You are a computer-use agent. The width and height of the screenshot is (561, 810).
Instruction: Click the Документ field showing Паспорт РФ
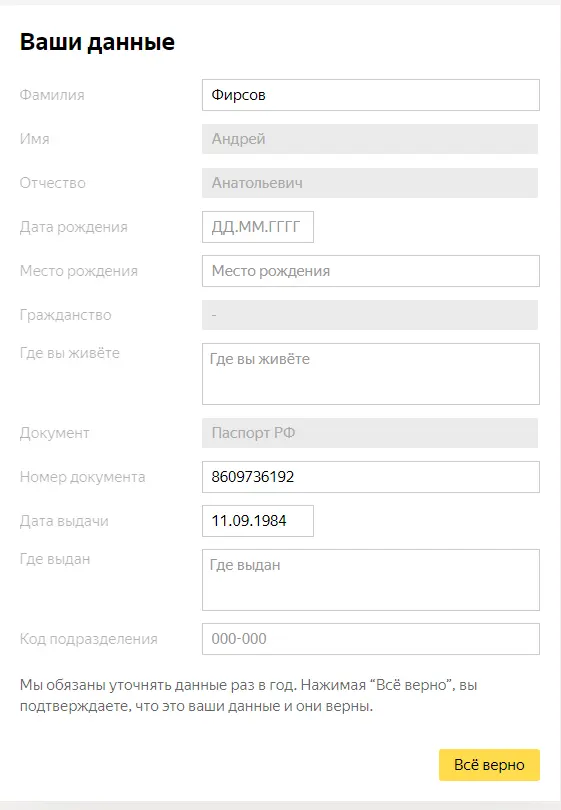click(370, 433)
